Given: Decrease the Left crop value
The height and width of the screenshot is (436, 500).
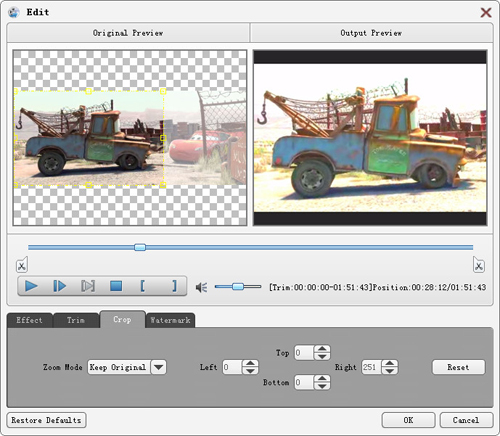Looking at the screenshot, I should 250,371.
